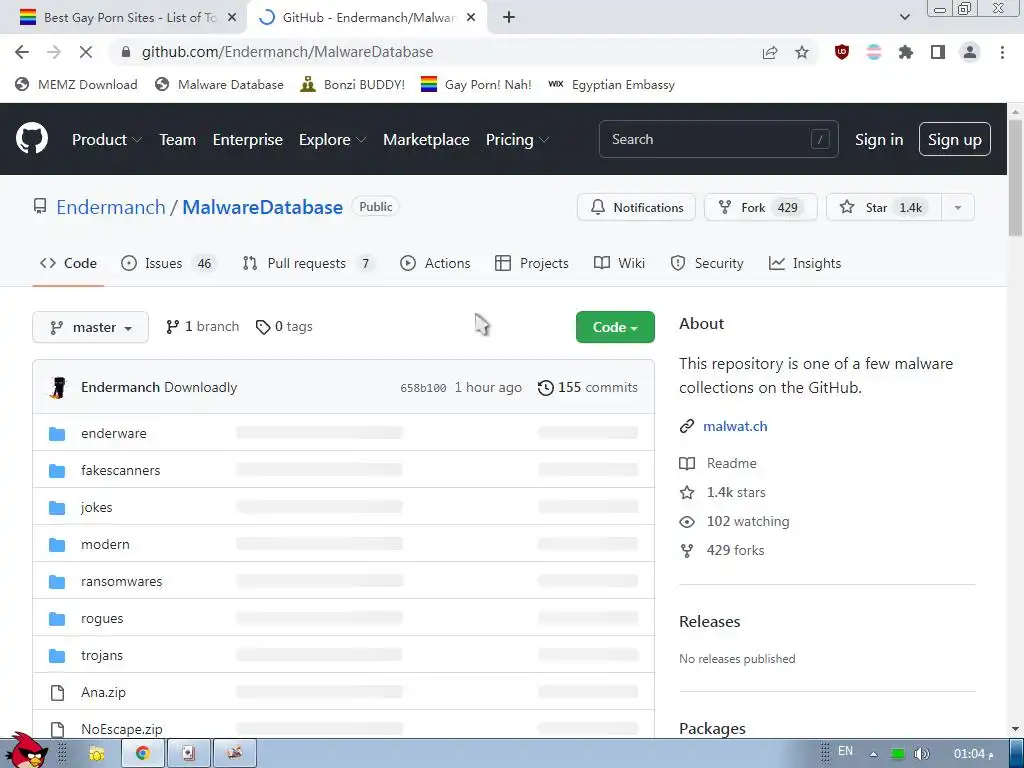Star the MalwareDatabase repository
The height and width of the screenshot is (768, 1024).
click(884, 208)
